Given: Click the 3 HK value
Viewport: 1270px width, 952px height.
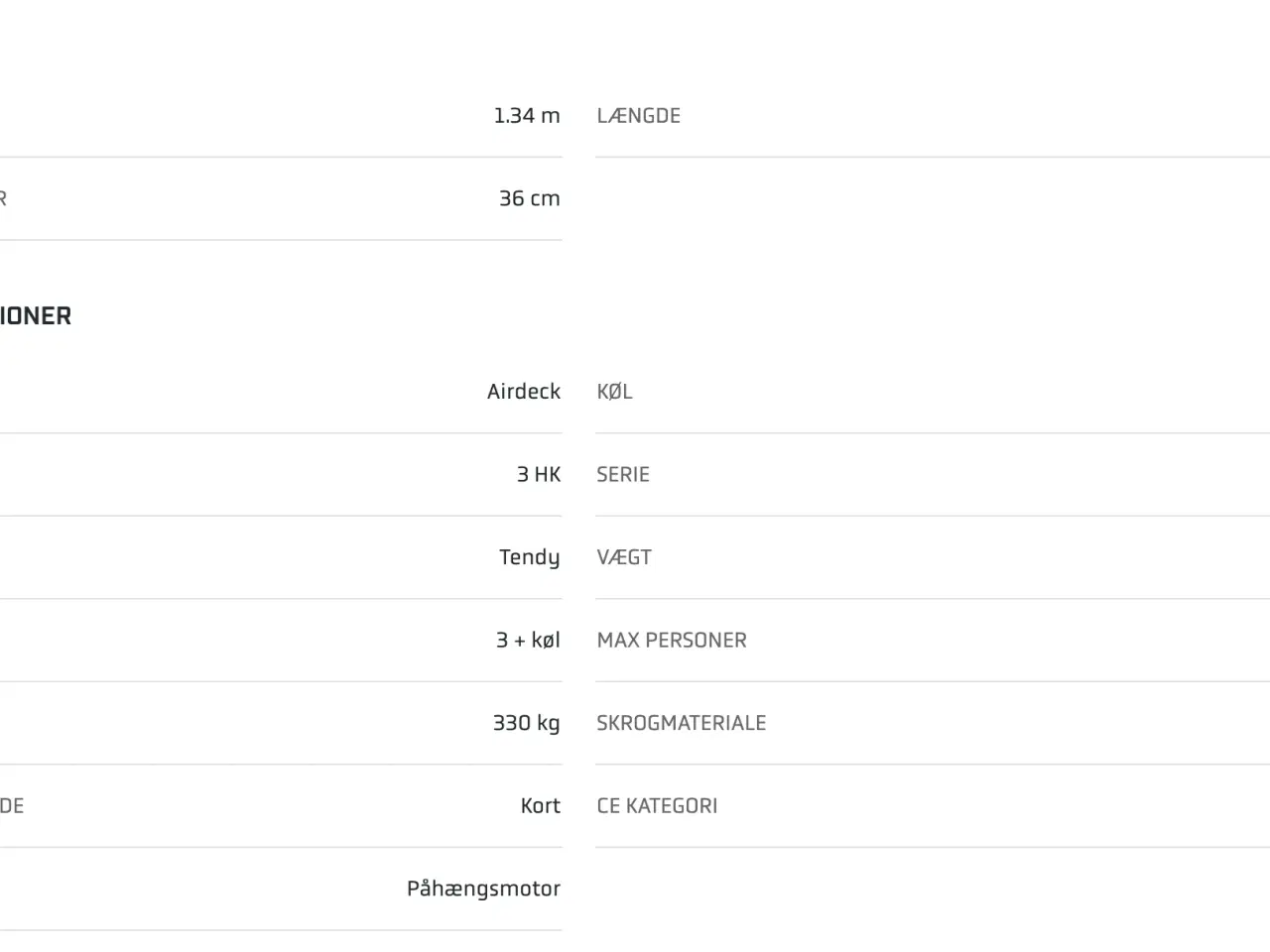Looking at the screenshot, I should [538, 474].
